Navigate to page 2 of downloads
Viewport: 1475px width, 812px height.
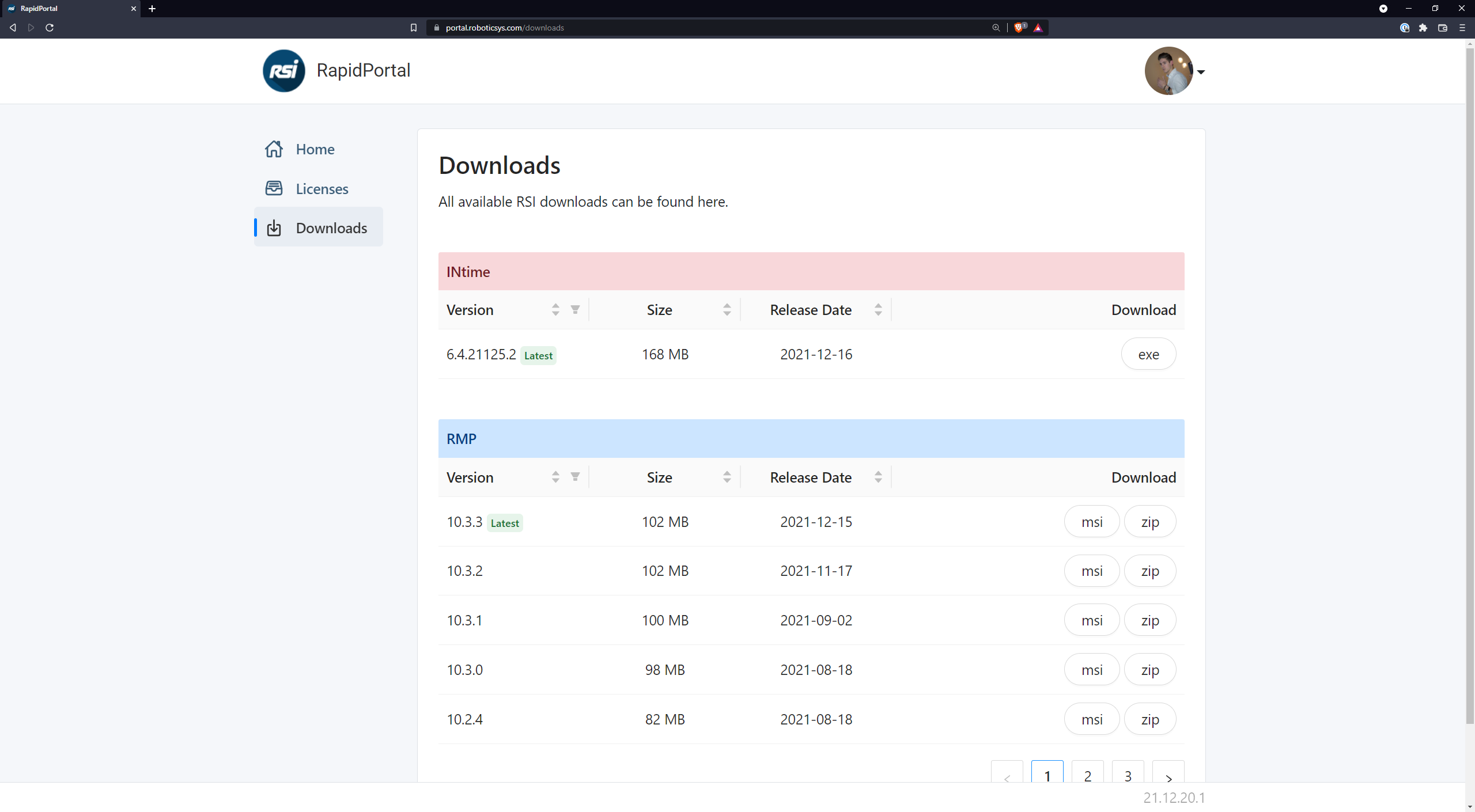pyautogui.click(x=1088, y=776)
